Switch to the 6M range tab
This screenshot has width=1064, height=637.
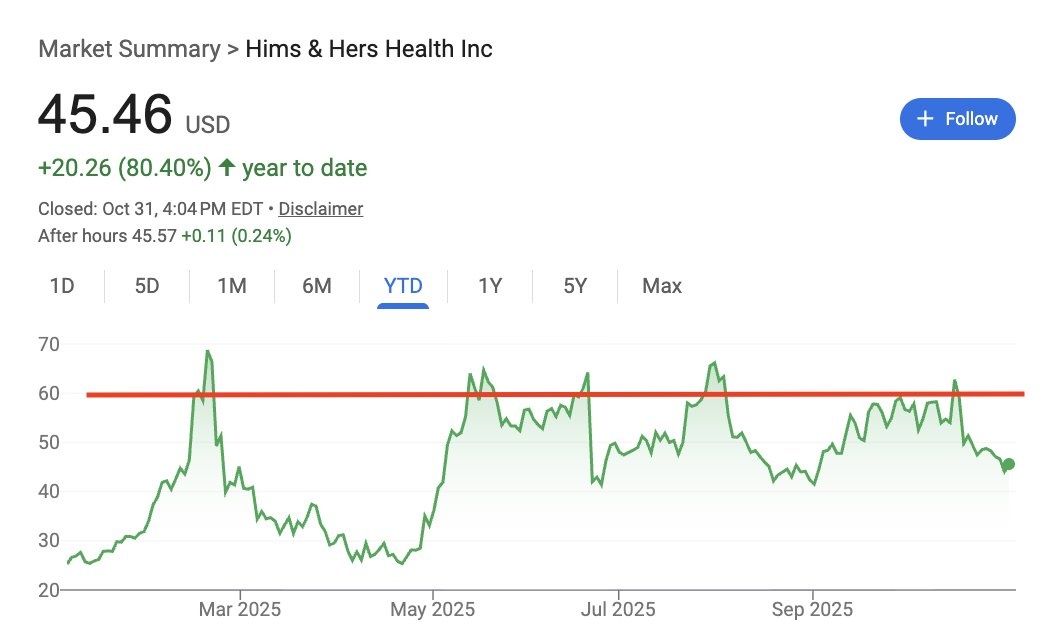(x=317, y=286)
